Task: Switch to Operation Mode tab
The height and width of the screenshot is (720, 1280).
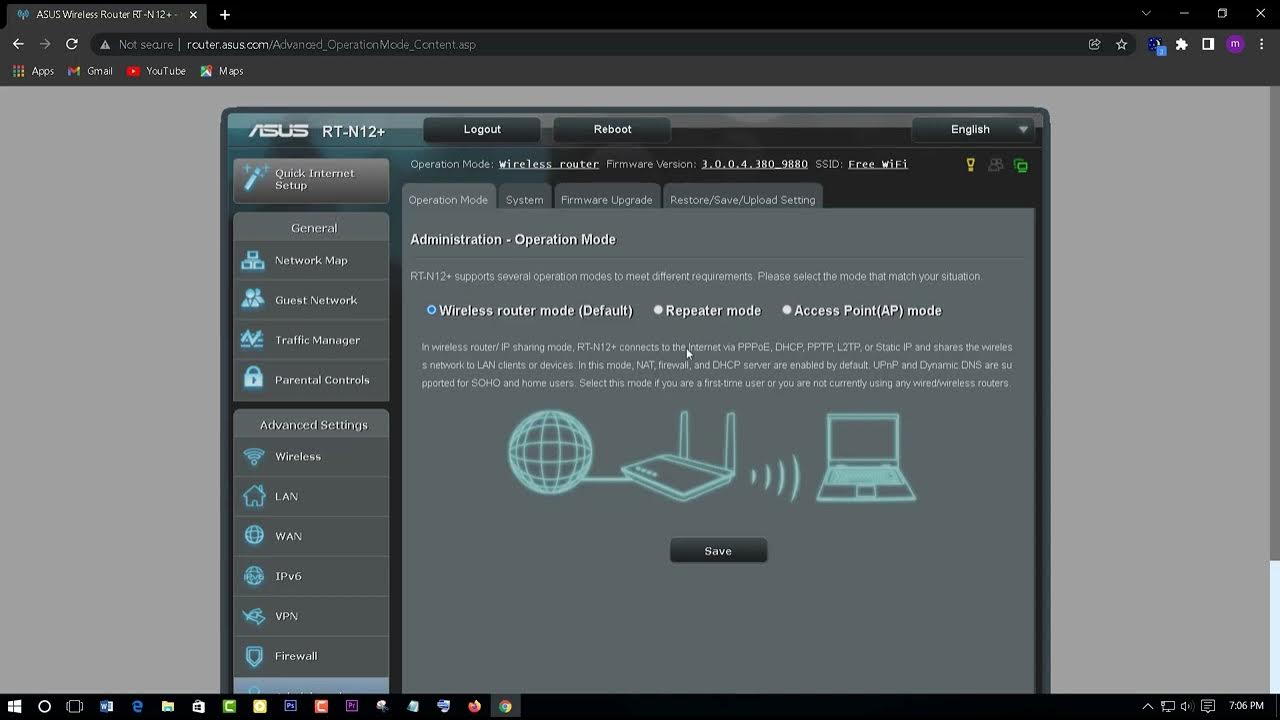Action: click(x=448, y=199)
